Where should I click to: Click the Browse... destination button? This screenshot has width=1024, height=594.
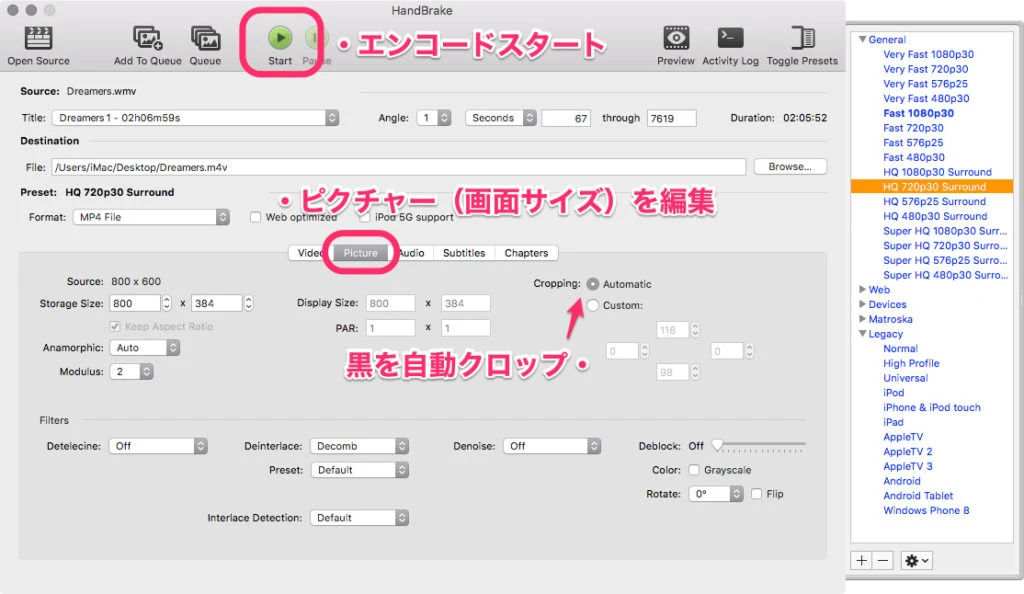790,166
